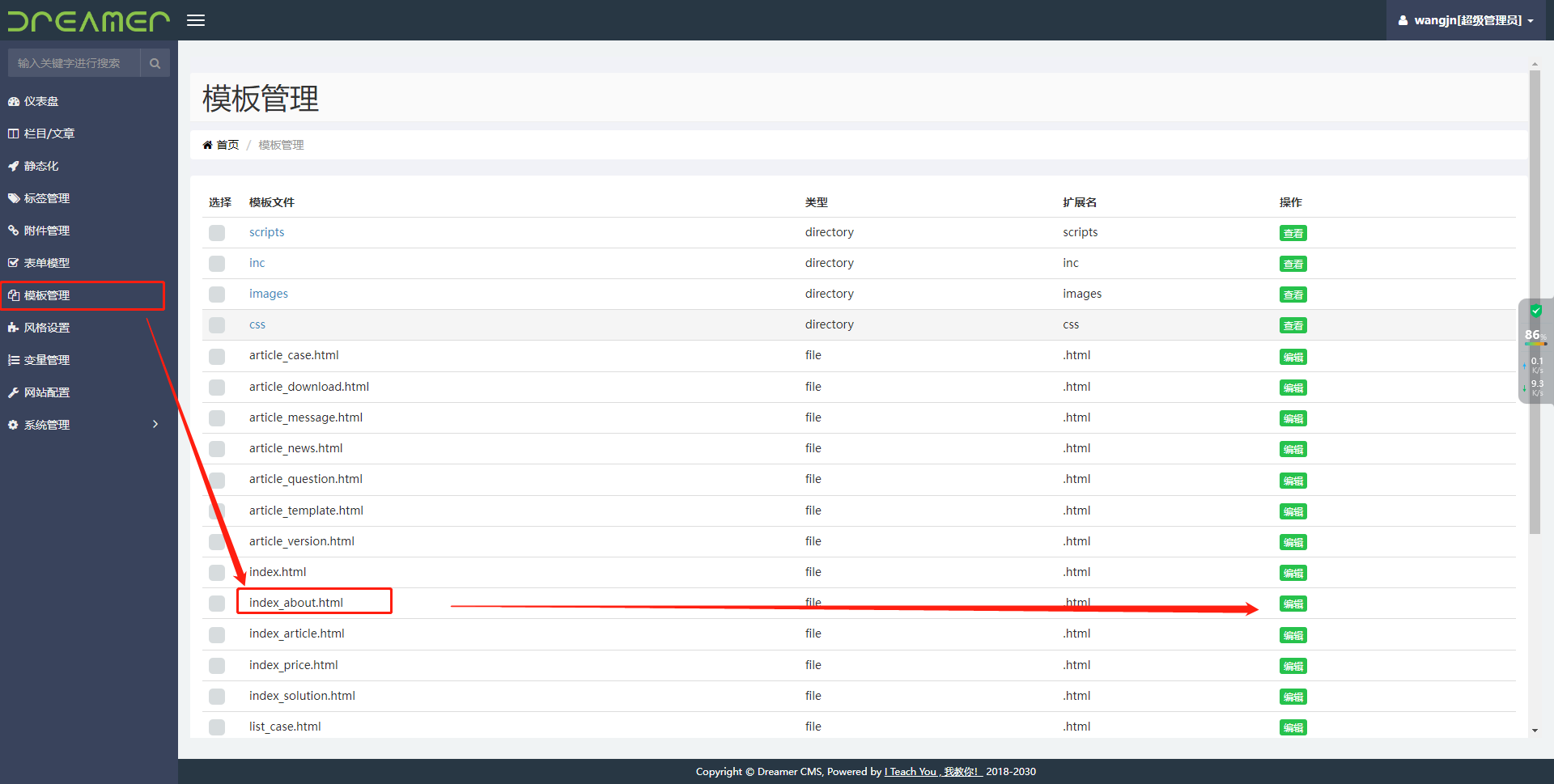Image resolution: width=1554 pixels, height=784 pixels.
Task: Open 标签管理 menu item
Action: point(89,198)
